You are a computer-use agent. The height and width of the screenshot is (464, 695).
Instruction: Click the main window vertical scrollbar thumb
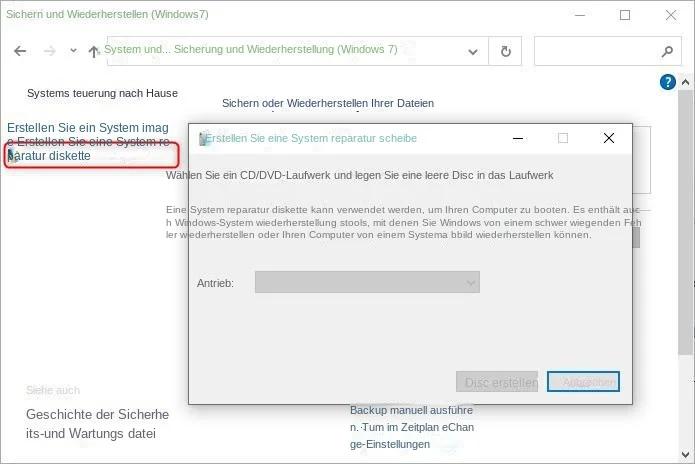pos(685,222)
